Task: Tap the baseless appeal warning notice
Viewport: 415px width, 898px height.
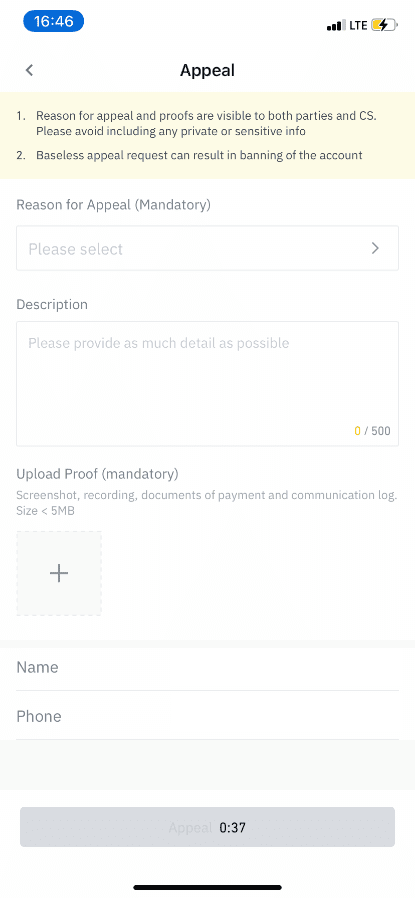Action: point(199,155)
